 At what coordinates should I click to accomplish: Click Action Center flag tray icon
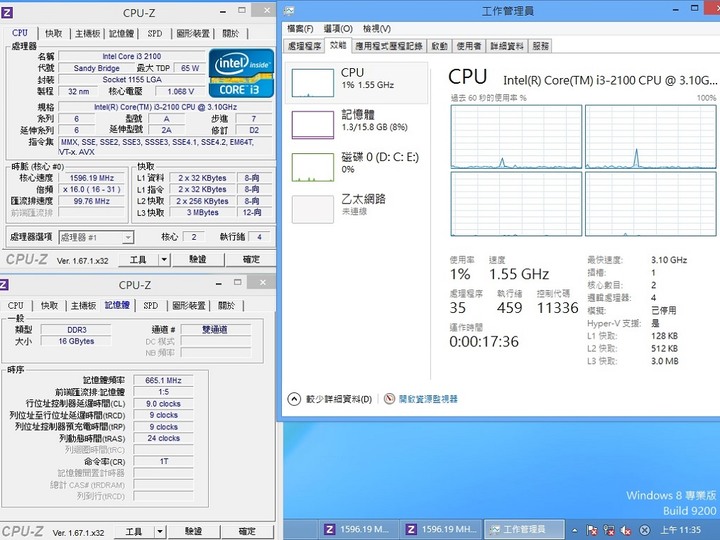pos(592,530)
